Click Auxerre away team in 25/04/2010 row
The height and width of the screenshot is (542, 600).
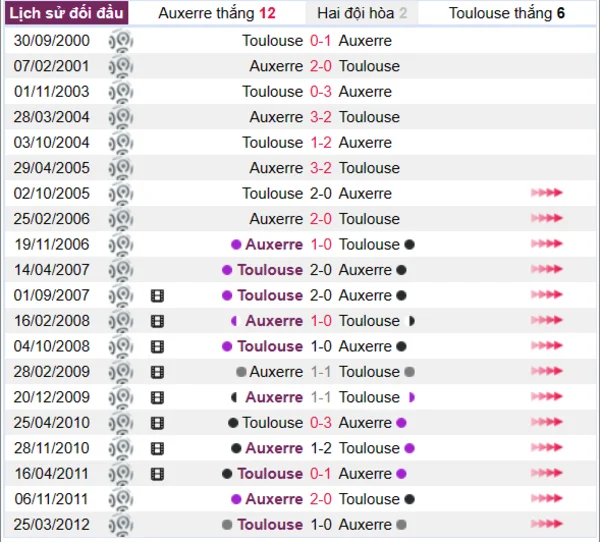[365, 423]
